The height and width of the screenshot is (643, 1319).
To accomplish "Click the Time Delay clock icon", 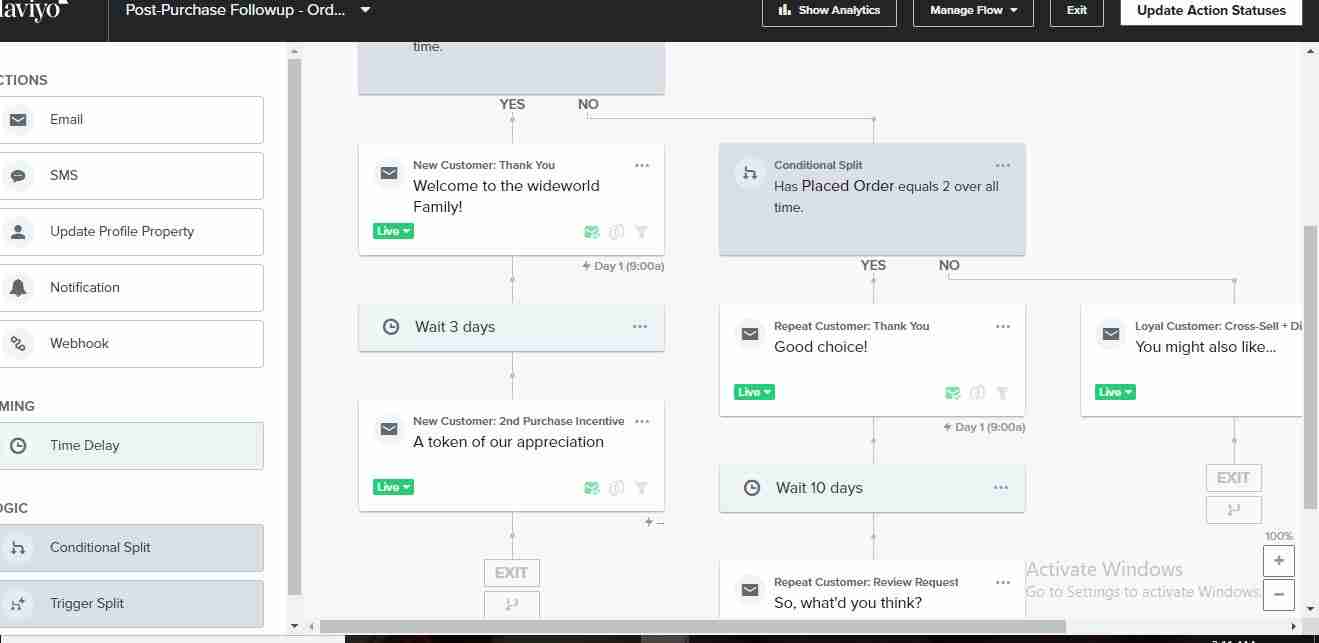I will point(18,446).
